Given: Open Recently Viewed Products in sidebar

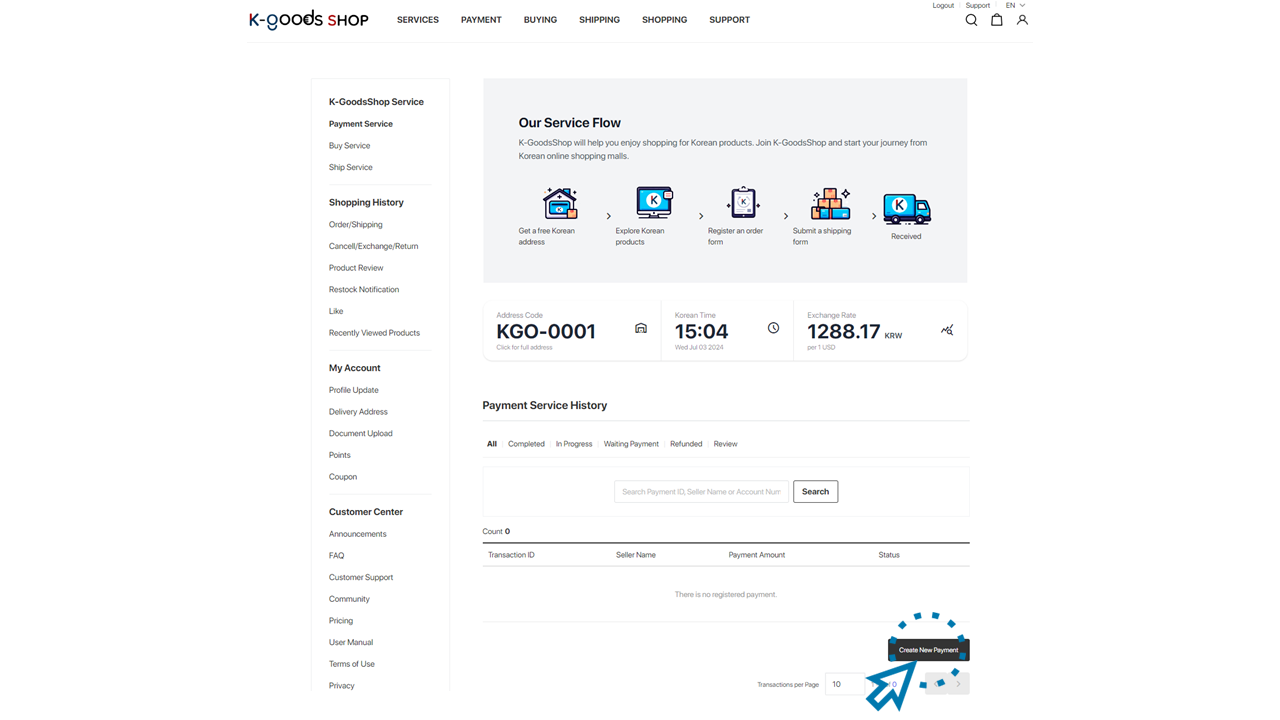Looking at the screenshot, I should pyautogui.click(x=375, y=333).
